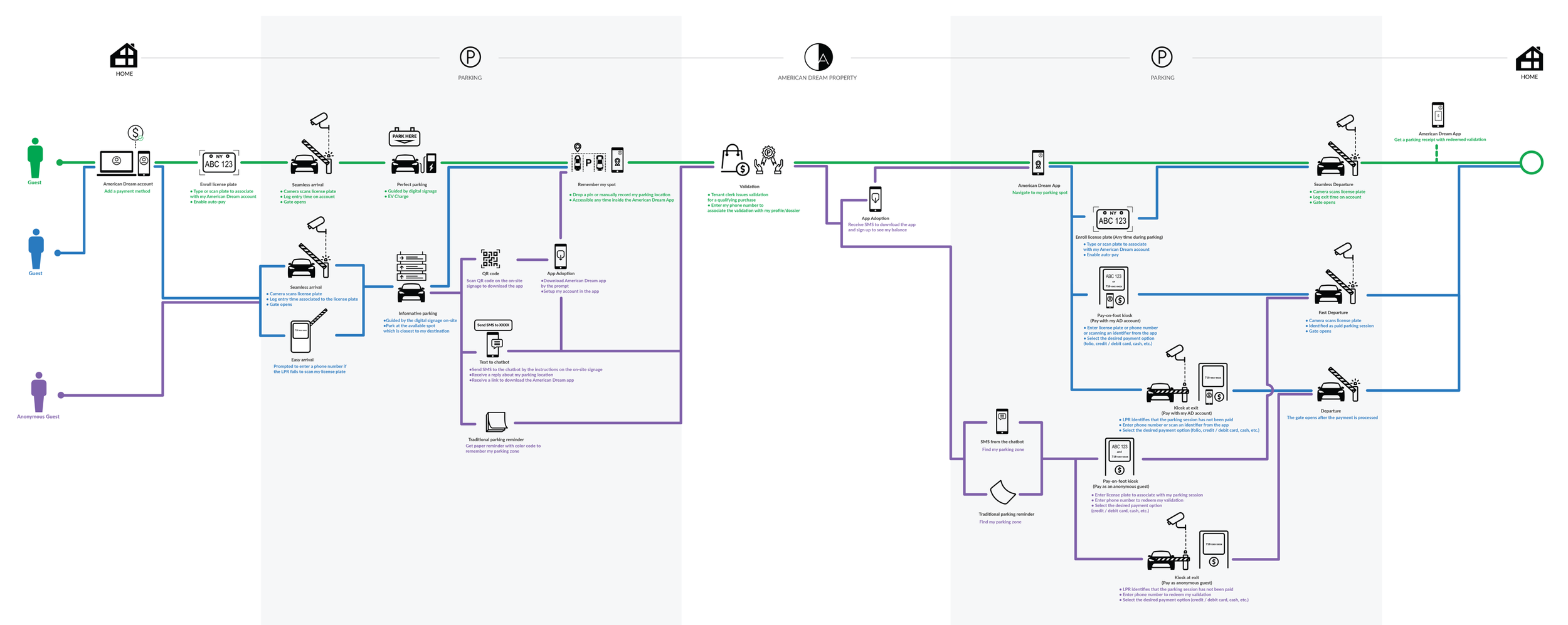Image resolution: width=1568 pixels, height=625 pixels.
Task: Click the Perfect parking PARK HERE icon
Action: [405, 137]
